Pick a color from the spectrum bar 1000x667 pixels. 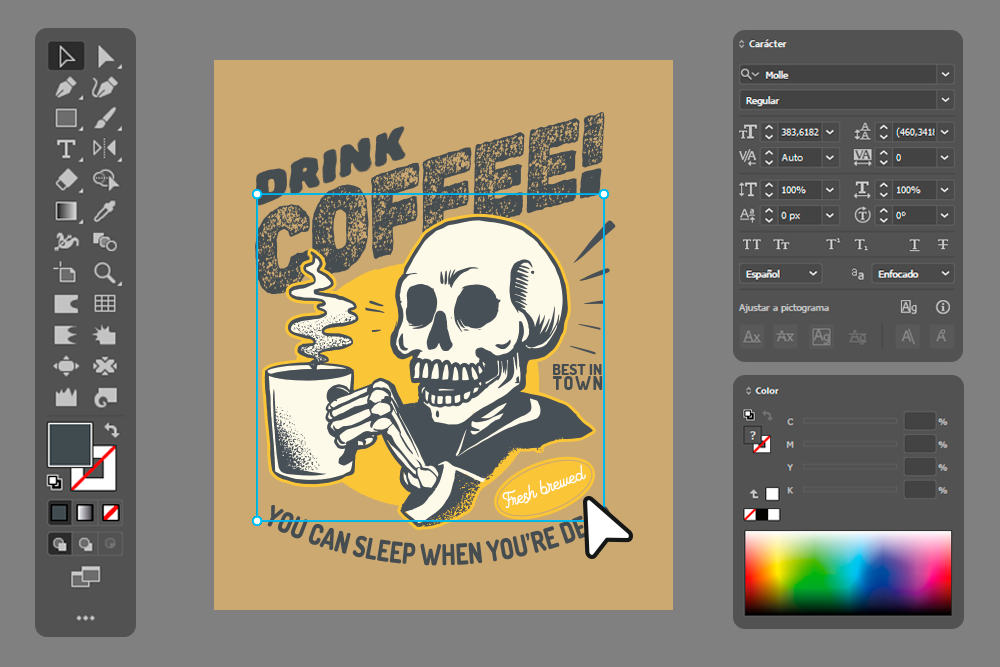[848, 573]
